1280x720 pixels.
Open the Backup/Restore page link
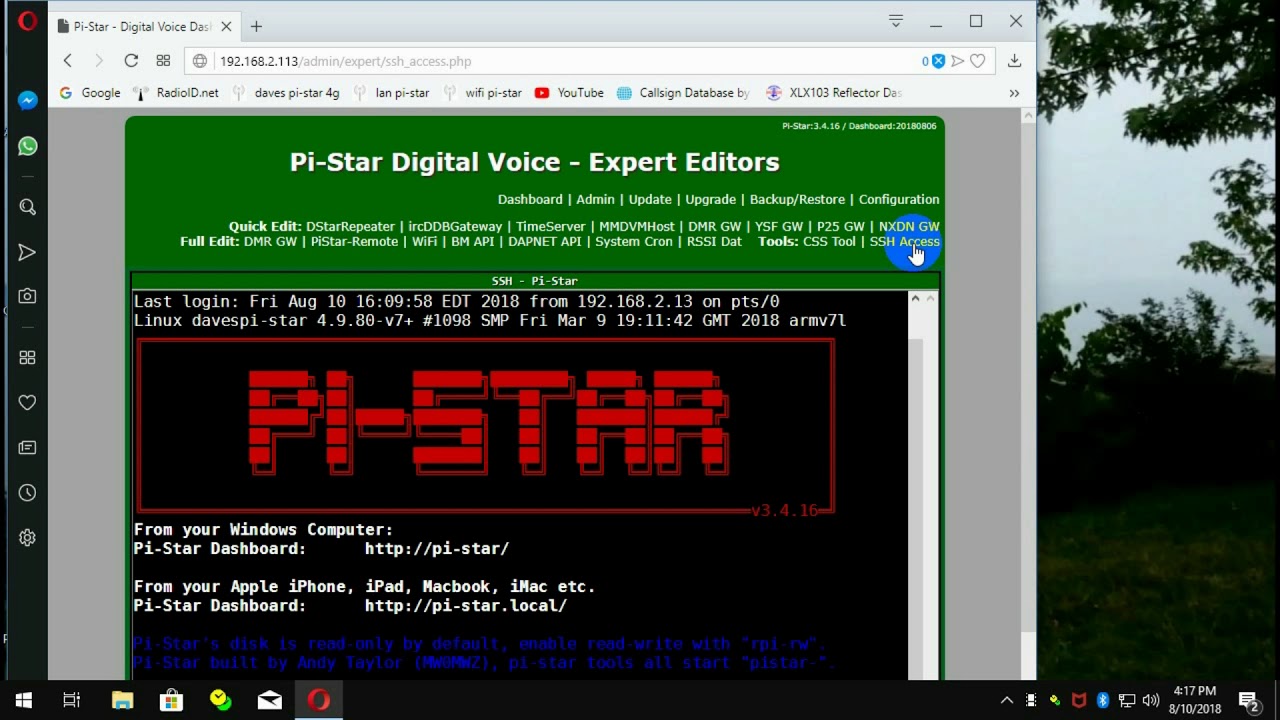click(x=797, y=200)
